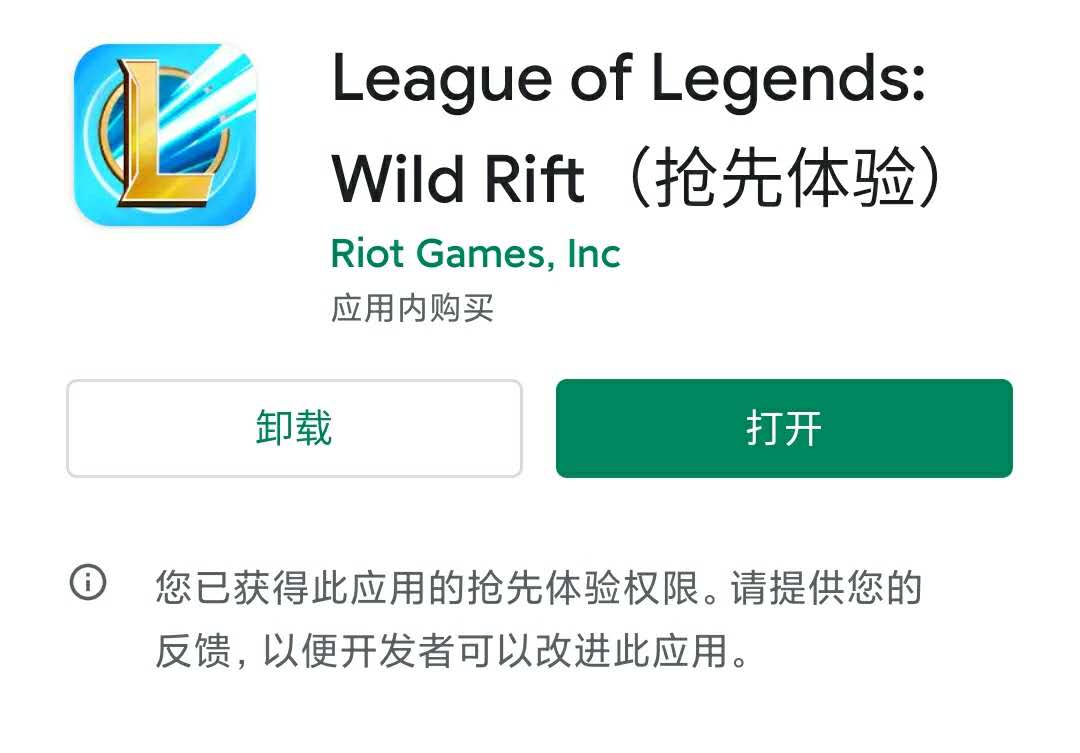
Task: Open the Riot Games, Inc developer link
Action: tap(475, 254)
